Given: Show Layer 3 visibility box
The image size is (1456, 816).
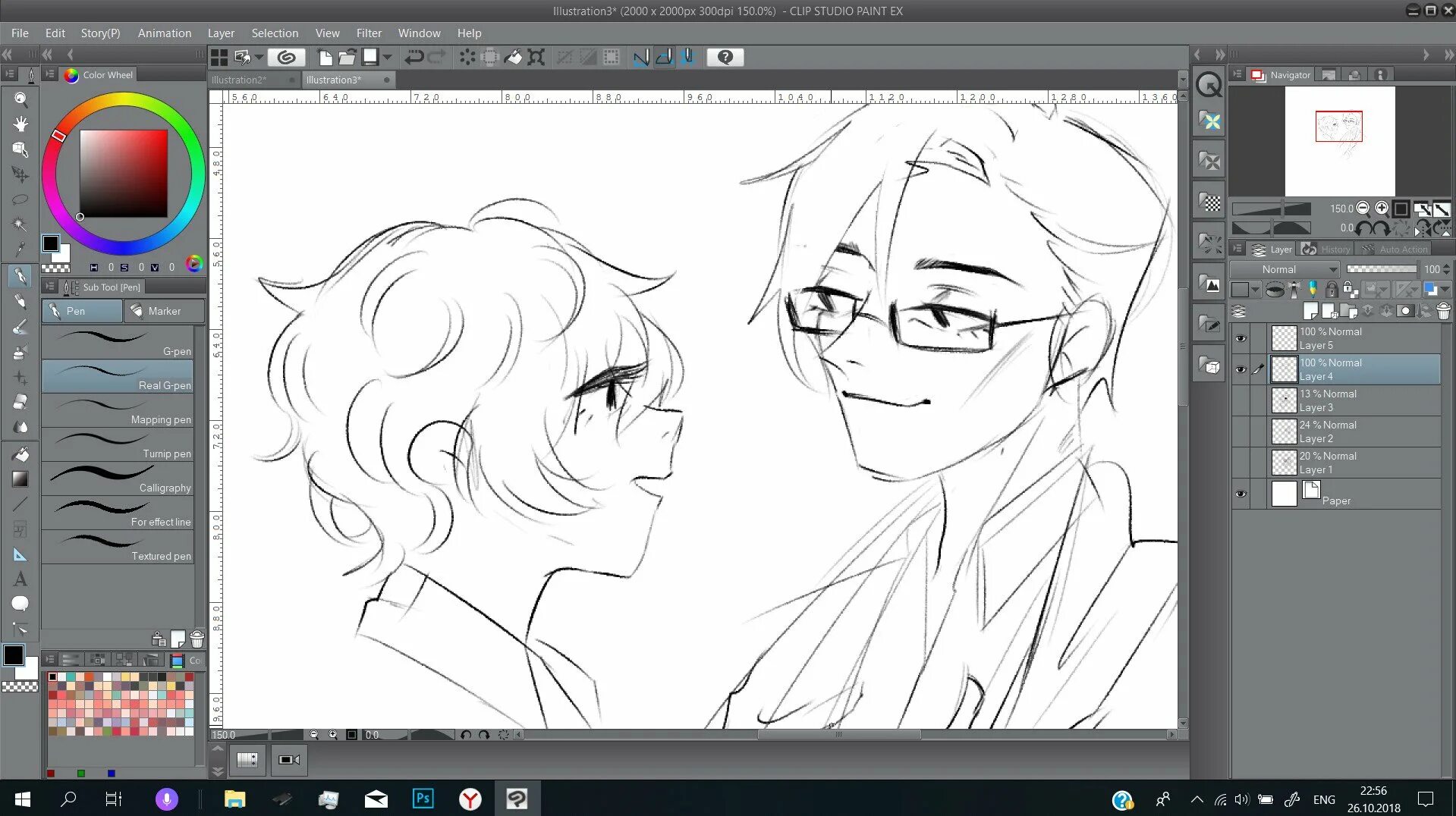Looking at the screenshot, I should pos(1241,400).
